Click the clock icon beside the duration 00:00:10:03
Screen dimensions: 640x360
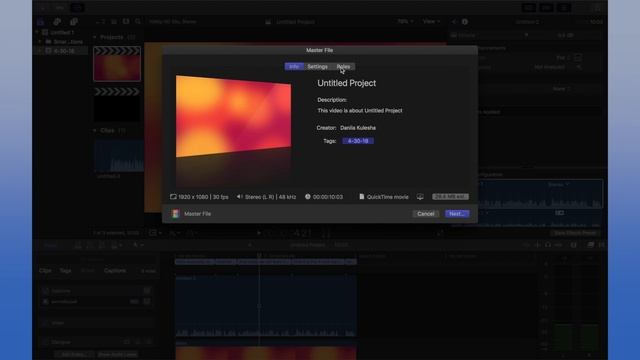[308, 197]
